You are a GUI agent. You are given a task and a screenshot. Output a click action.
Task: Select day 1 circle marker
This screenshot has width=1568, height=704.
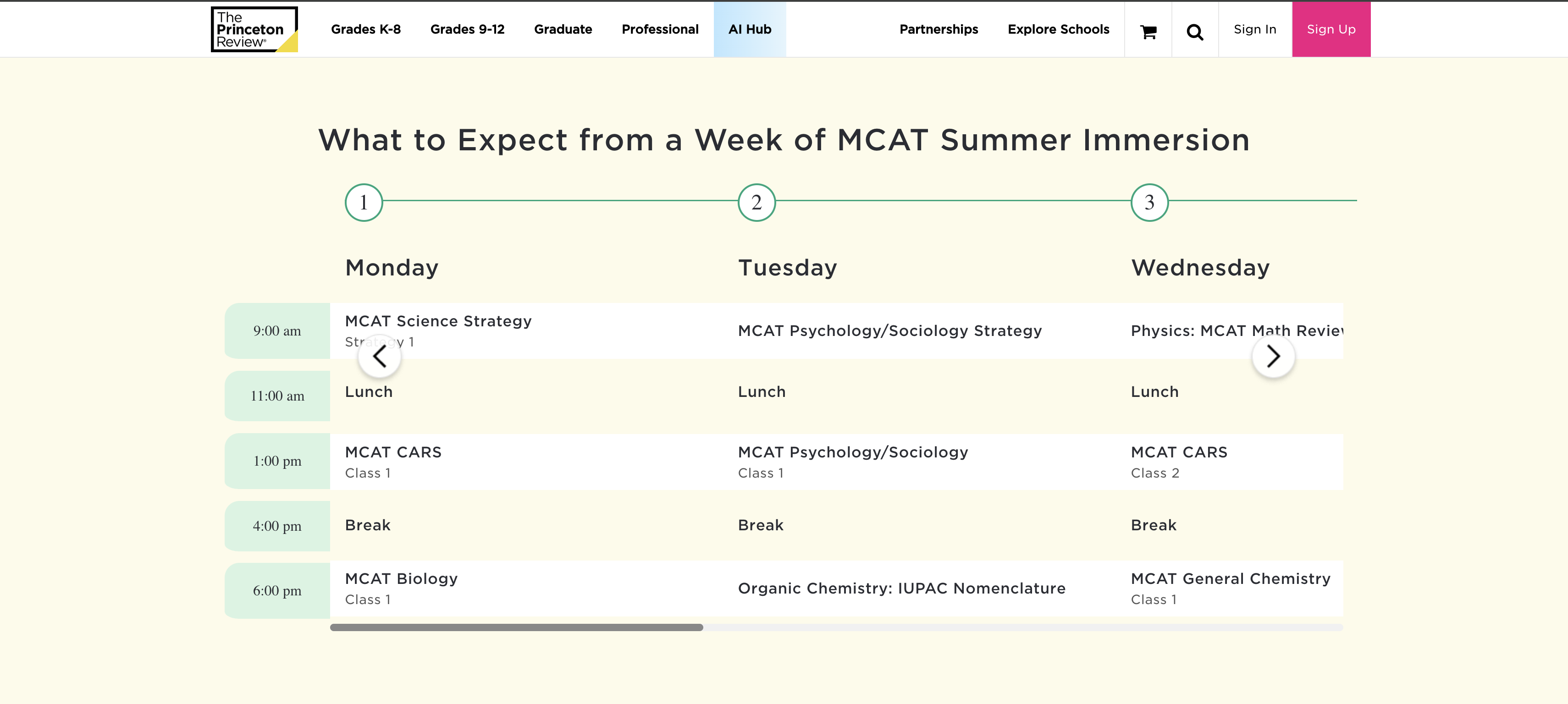pos(364,203)
